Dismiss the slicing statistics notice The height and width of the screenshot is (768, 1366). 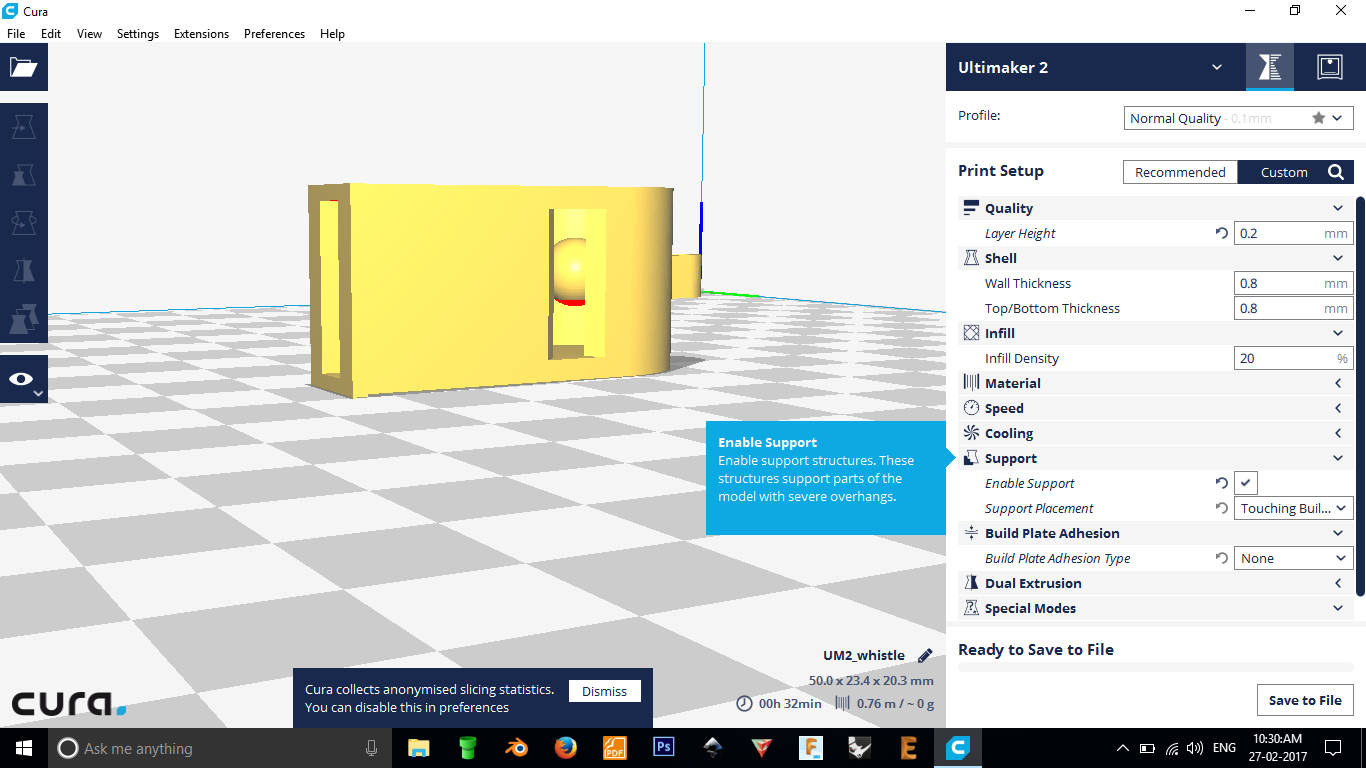604,691
